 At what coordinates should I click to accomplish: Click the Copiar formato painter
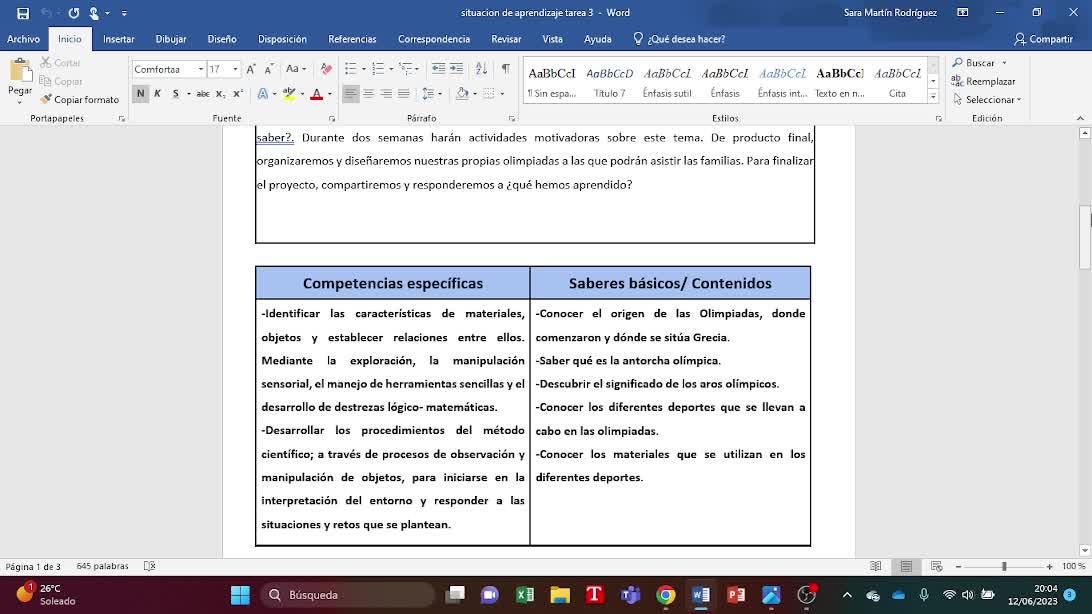(x=80, y=100)
